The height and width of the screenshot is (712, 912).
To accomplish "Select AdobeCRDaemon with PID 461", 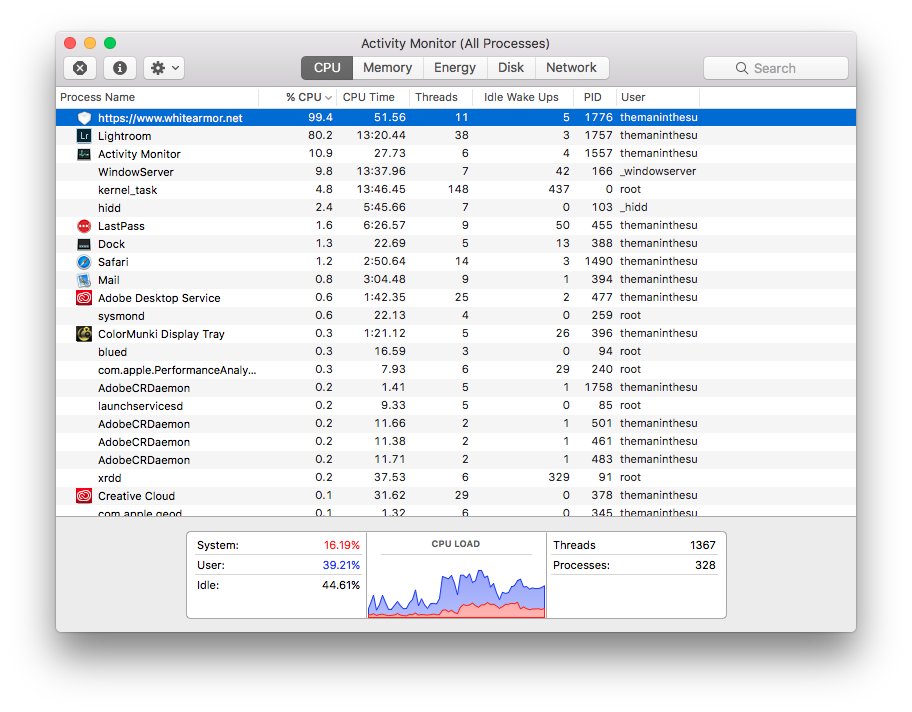I will click(x=456, y=442).
